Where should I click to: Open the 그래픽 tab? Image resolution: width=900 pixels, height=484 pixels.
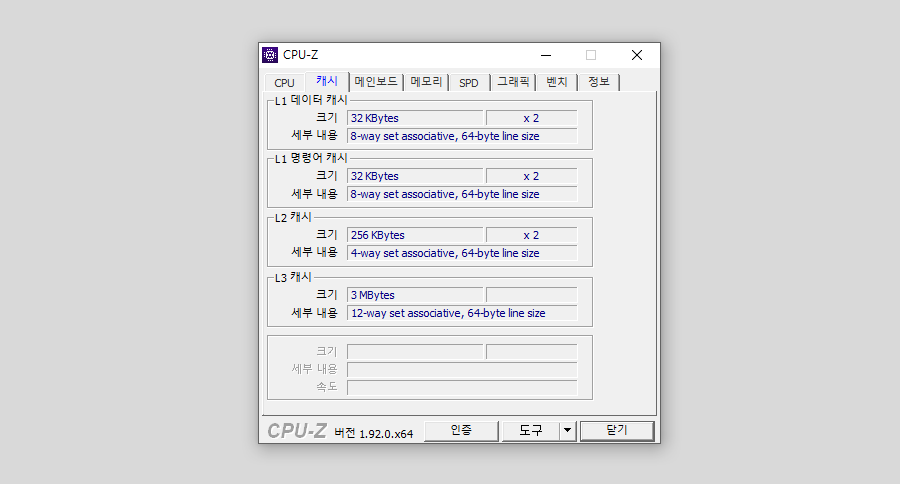pyautogui.click(x=513, y=82)
